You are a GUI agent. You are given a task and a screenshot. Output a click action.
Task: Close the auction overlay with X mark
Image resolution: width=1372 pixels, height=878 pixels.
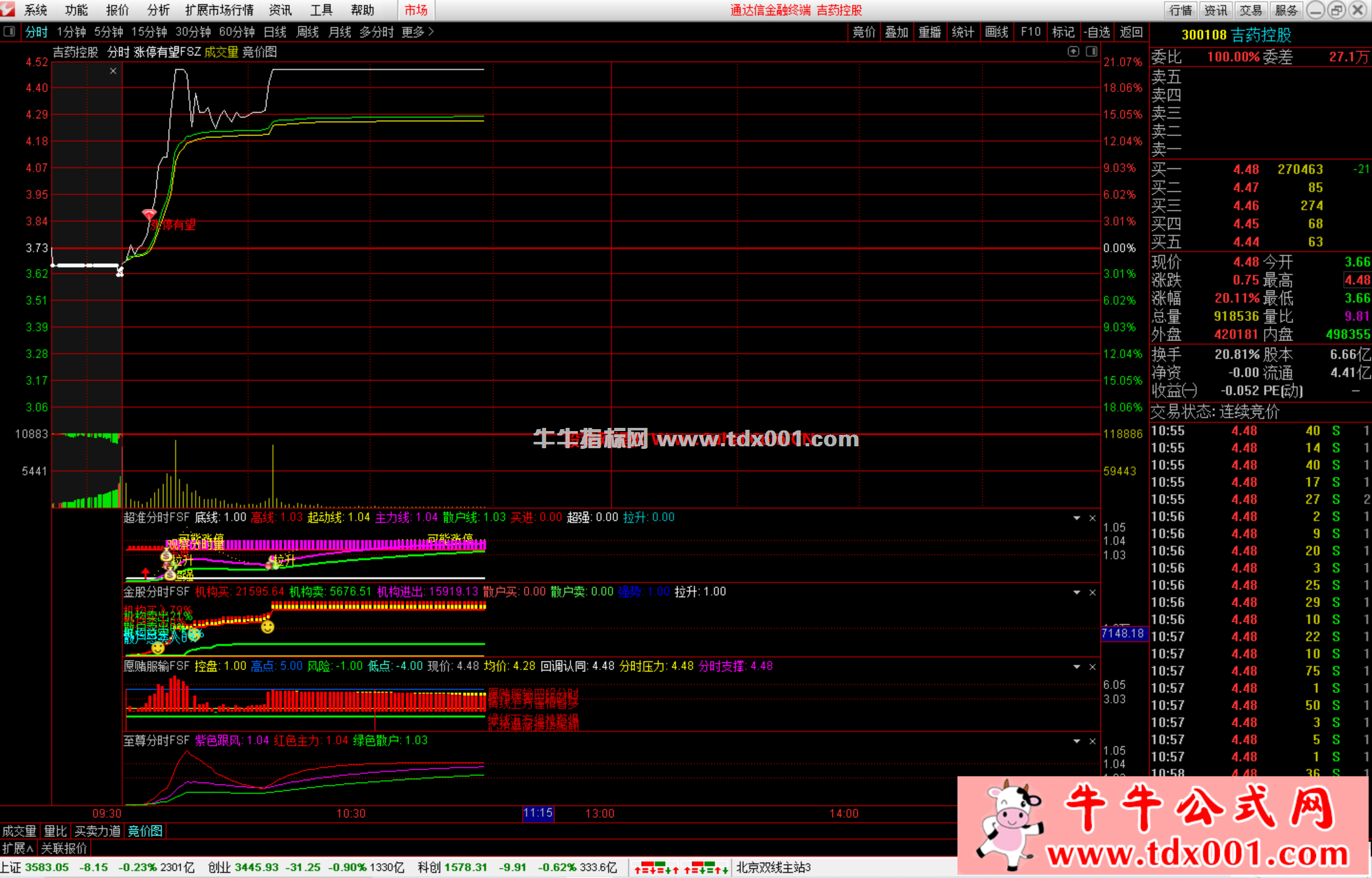coord(113,71)
